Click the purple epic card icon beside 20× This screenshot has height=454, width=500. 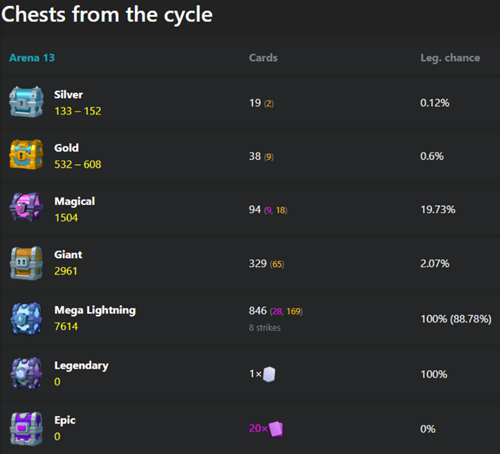click(276, 429)
